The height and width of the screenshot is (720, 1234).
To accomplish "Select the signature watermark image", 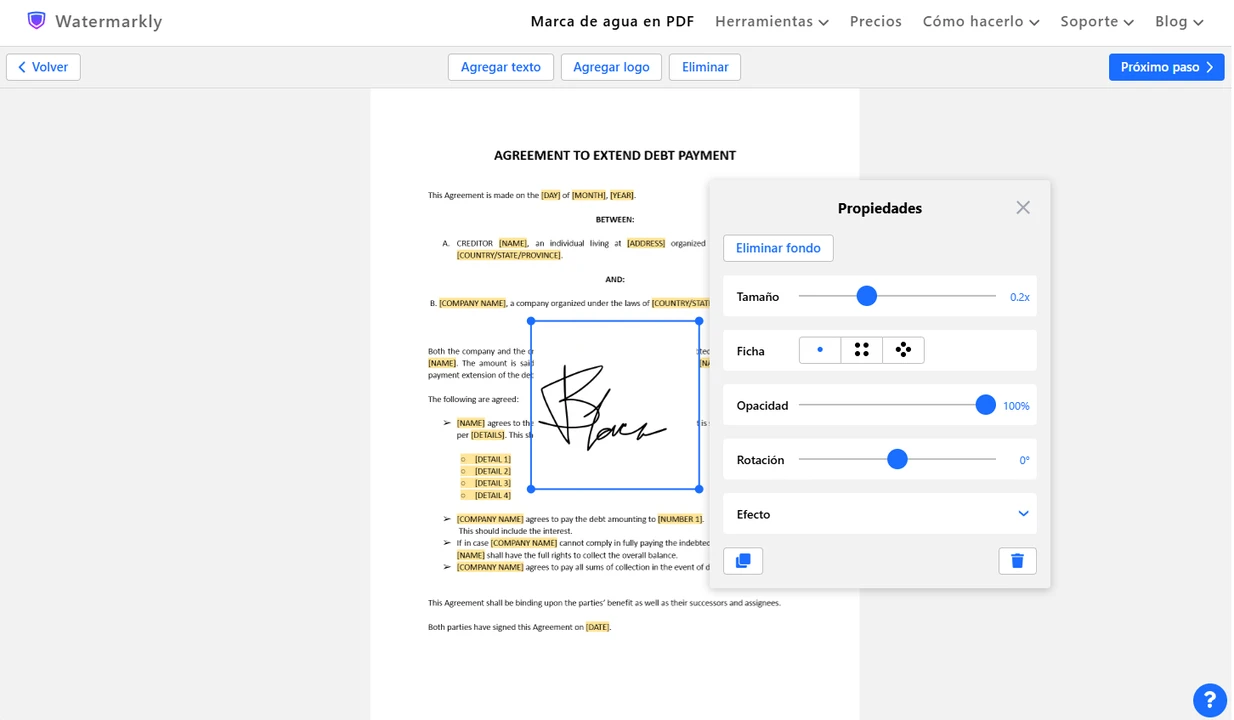I will point(615,405).
